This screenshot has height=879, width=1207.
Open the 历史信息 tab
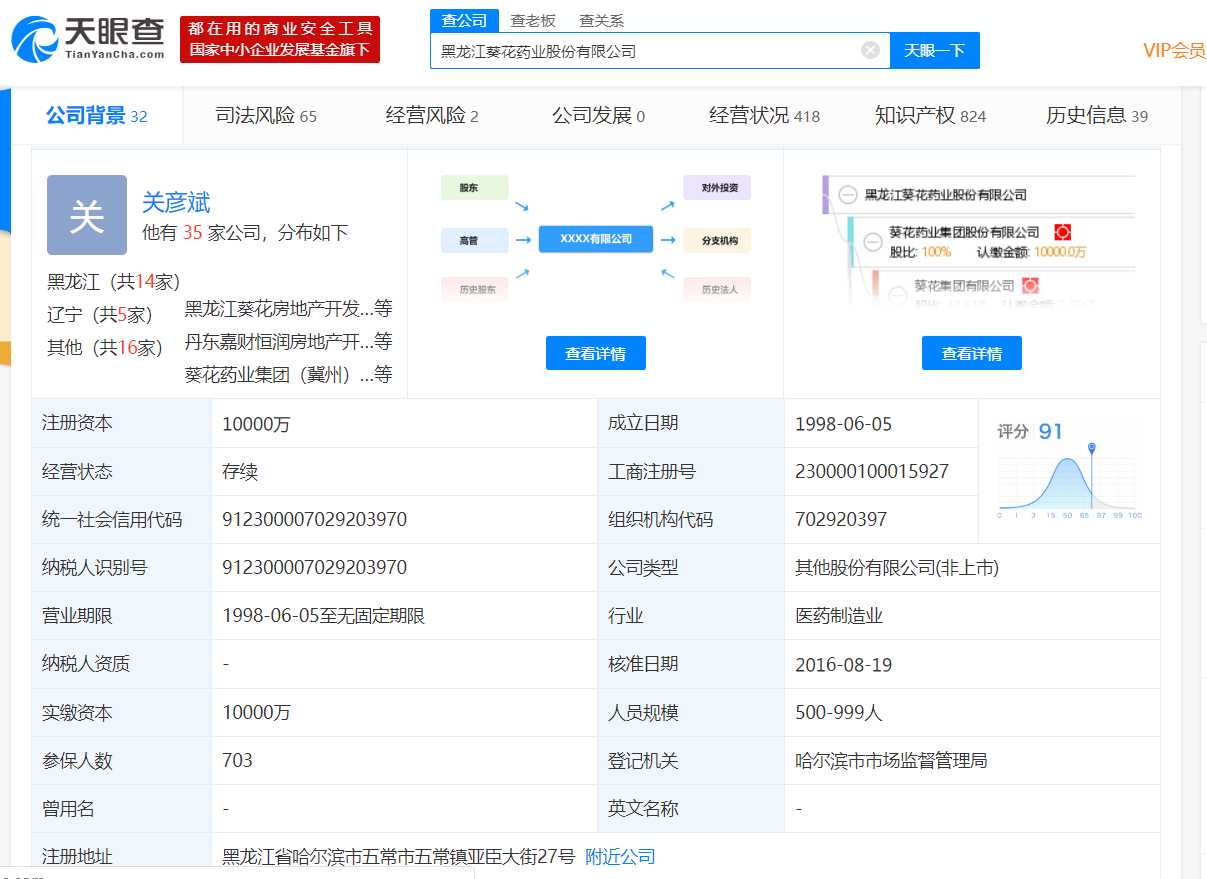[1097, 116]
